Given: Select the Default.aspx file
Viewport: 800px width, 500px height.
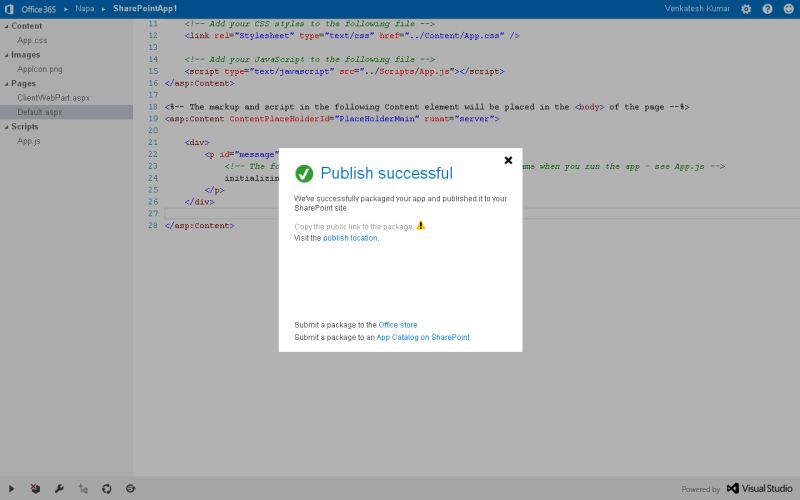Looking at the screenshot, I should 66,112.
